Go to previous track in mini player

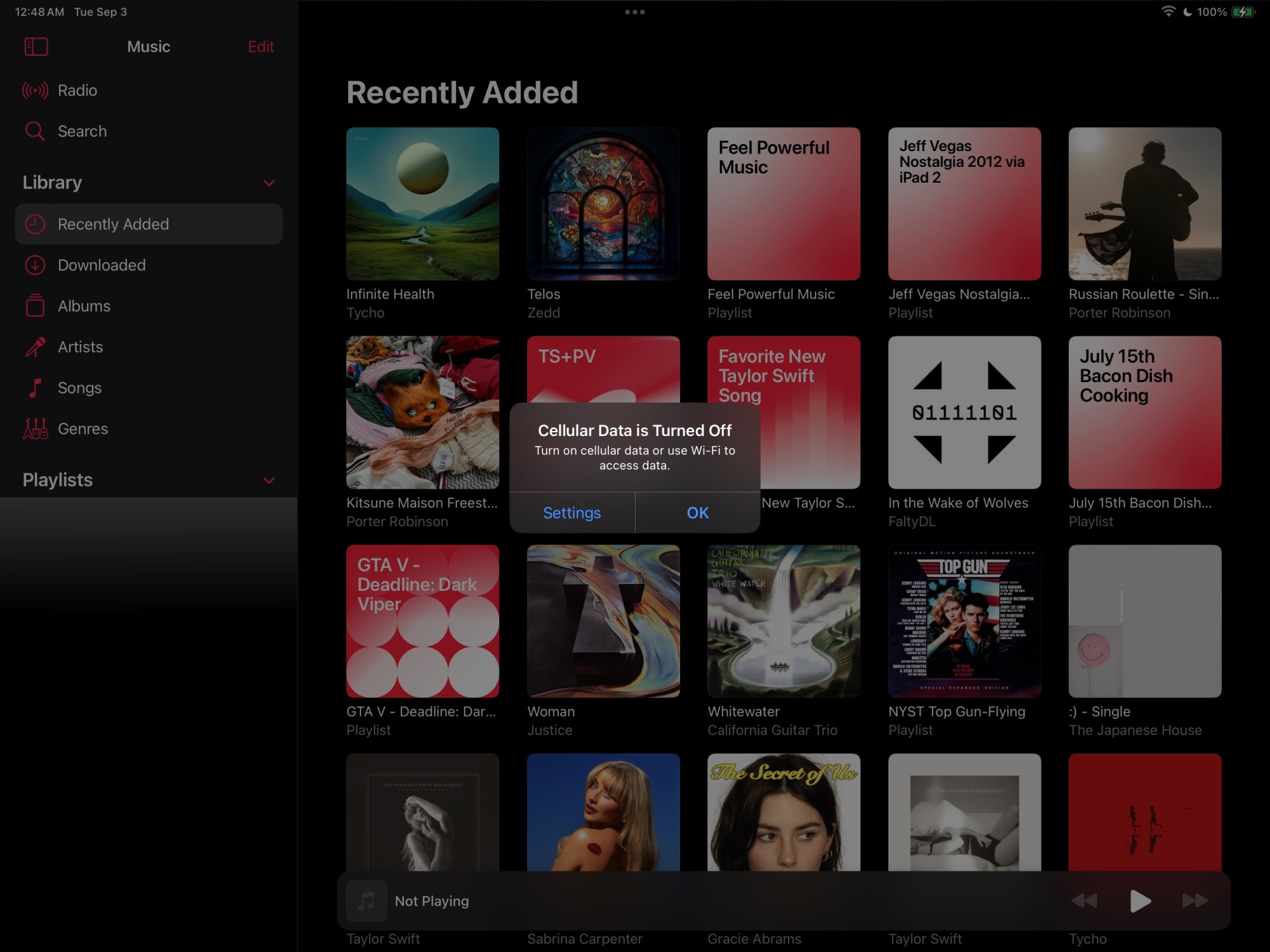coord(1084,901)
